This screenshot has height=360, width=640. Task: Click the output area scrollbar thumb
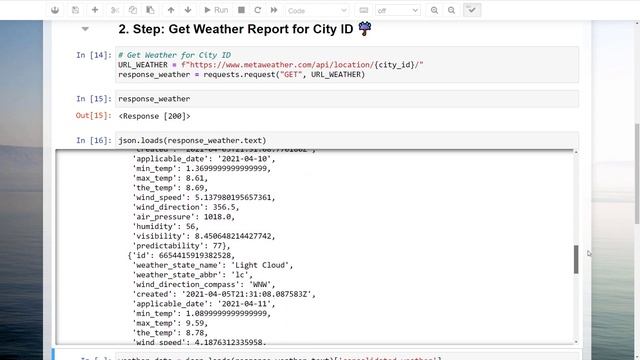(576, 260)
